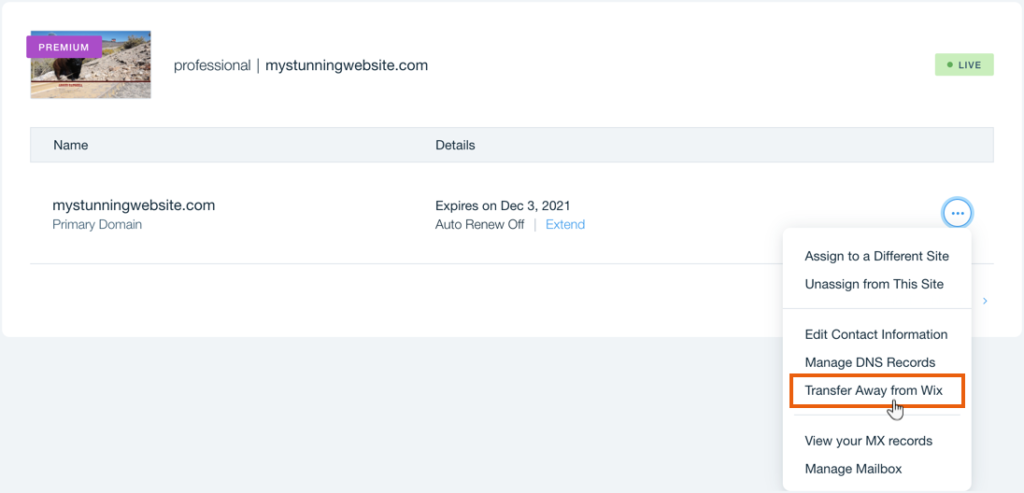Click the Details column header

[455, 145]
